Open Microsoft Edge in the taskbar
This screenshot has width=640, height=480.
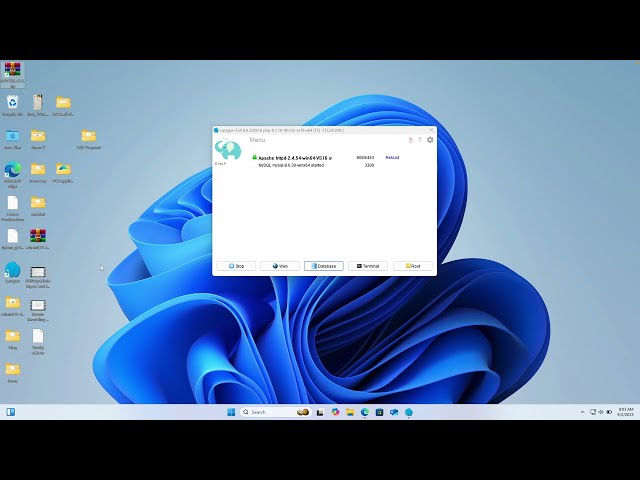pos(365,412)
